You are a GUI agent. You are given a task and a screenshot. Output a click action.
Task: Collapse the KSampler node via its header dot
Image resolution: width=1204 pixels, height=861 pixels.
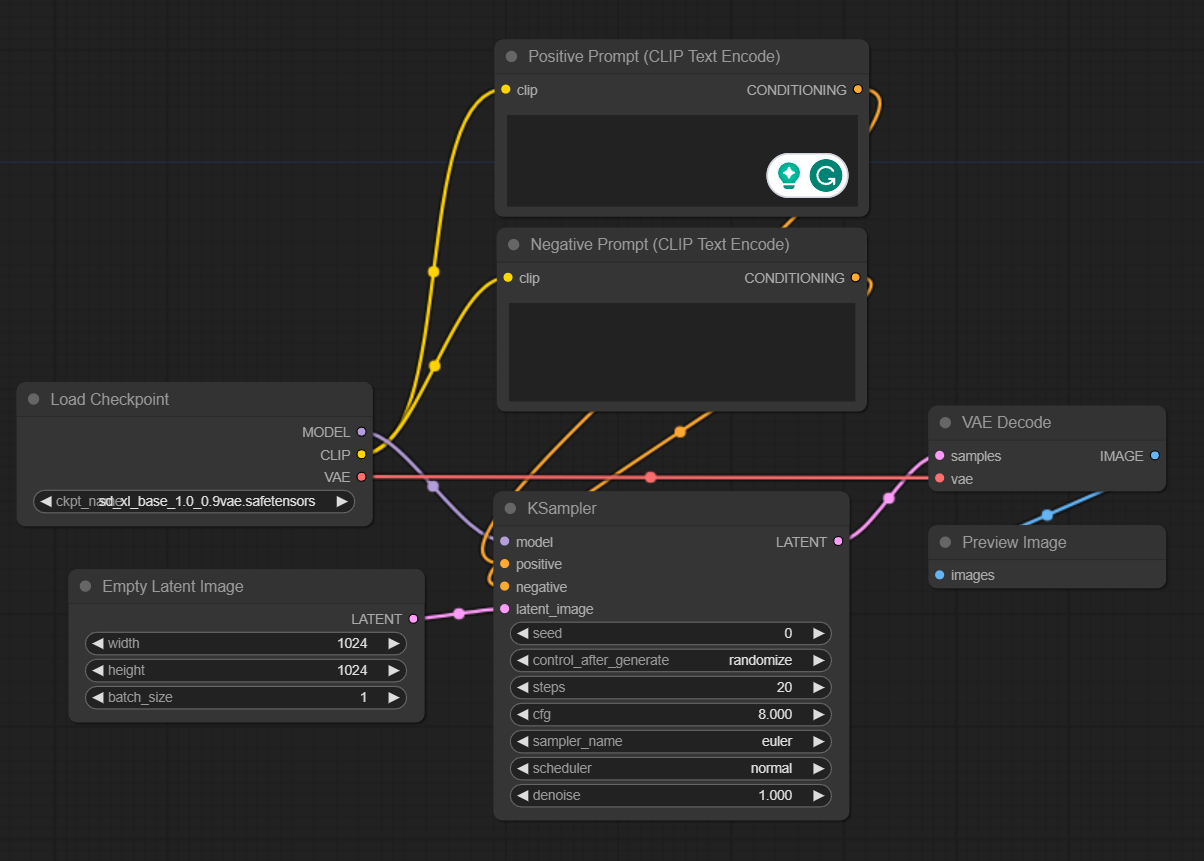coord(513,508)
